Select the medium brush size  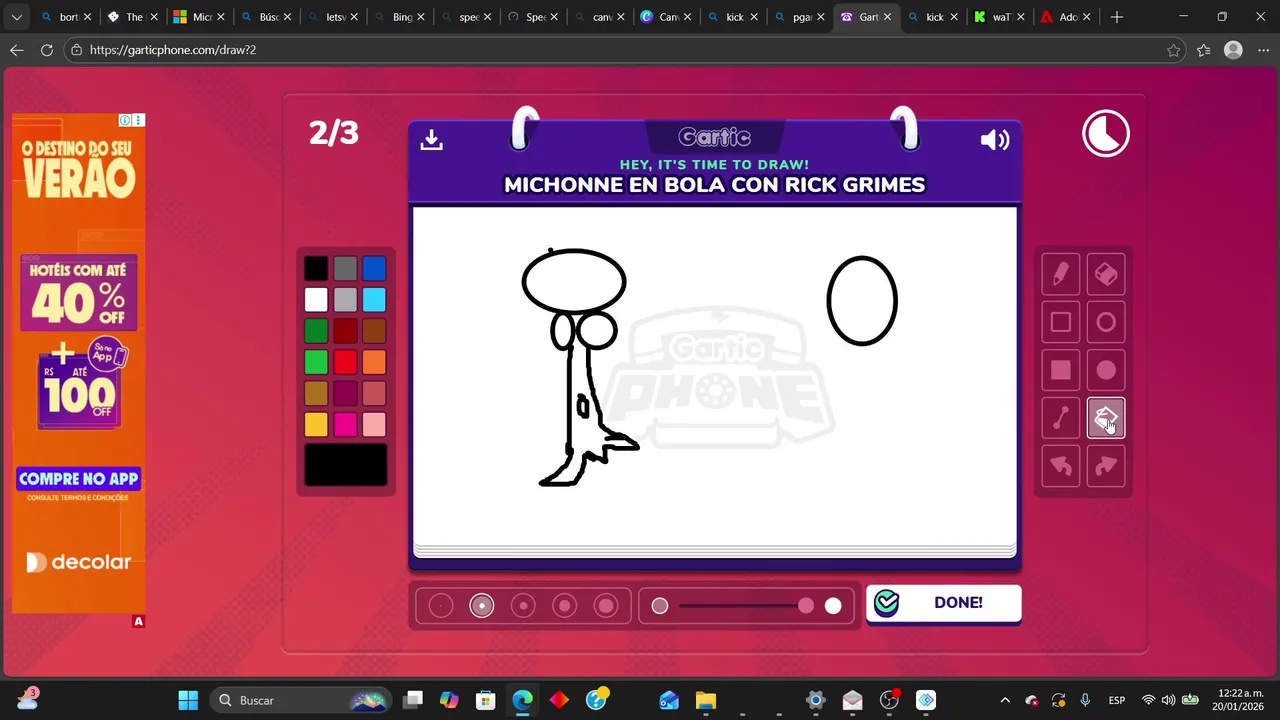pyautogui.click(x=523, y=605)
